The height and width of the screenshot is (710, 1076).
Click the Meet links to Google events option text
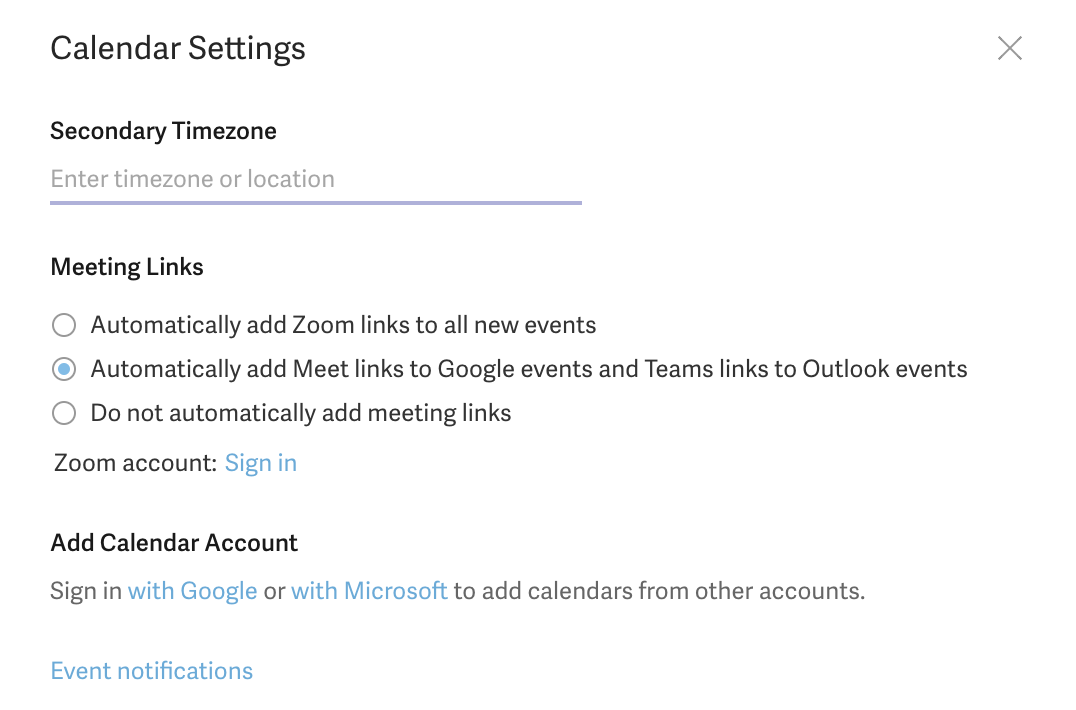[x=528, y=370]
